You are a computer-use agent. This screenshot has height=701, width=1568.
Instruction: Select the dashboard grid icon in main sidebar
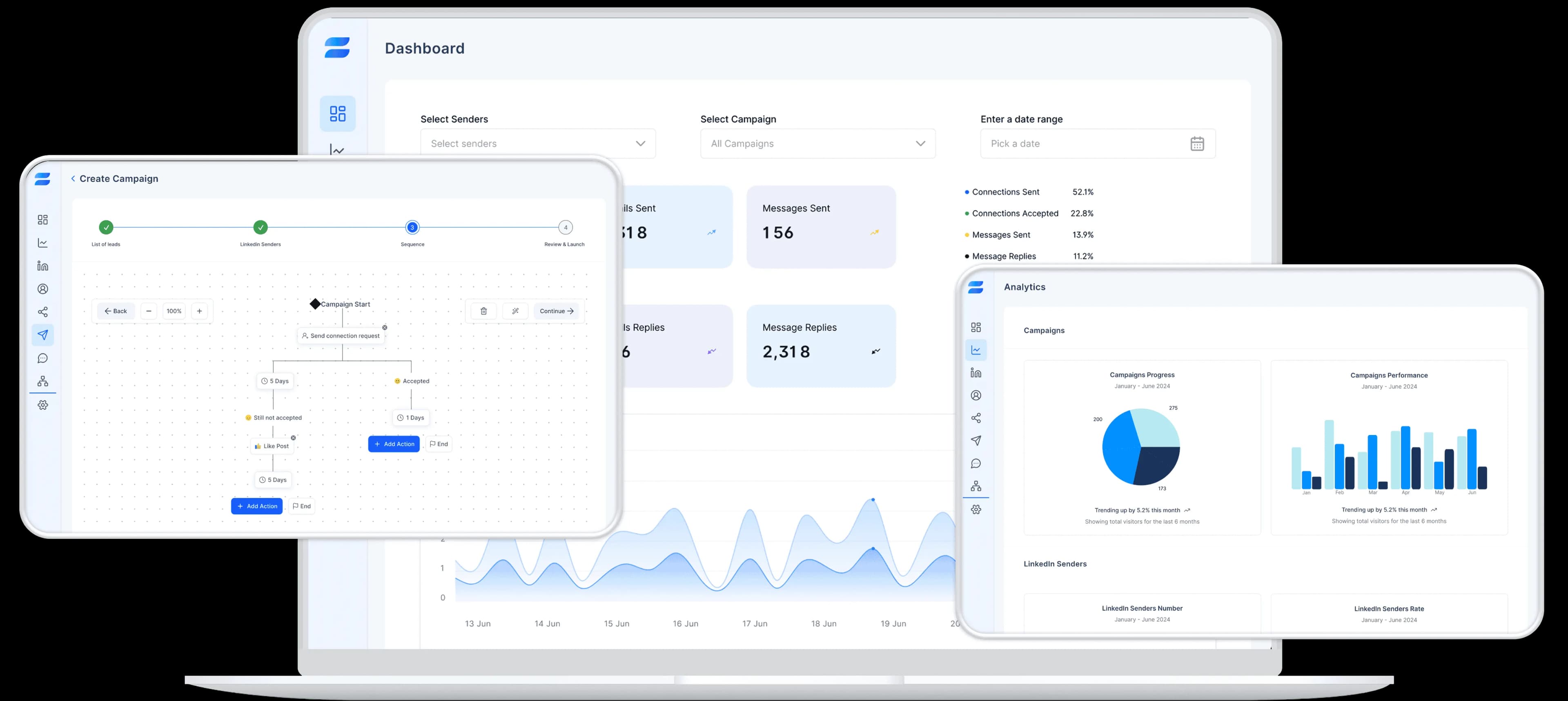tap(338, 114)
